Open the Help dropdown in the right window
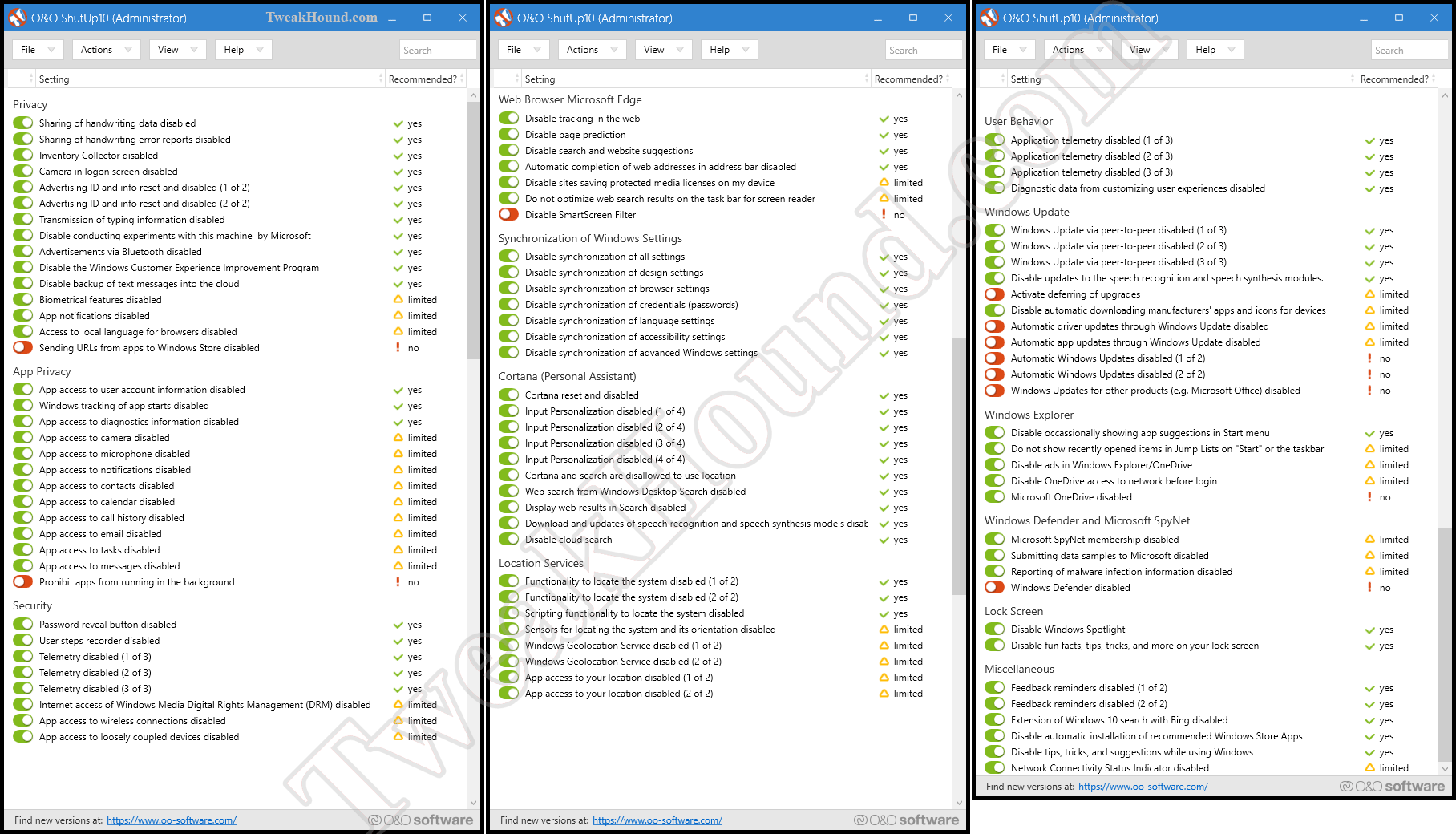Screen dimensions: 1456x834 coord(1215,50)
